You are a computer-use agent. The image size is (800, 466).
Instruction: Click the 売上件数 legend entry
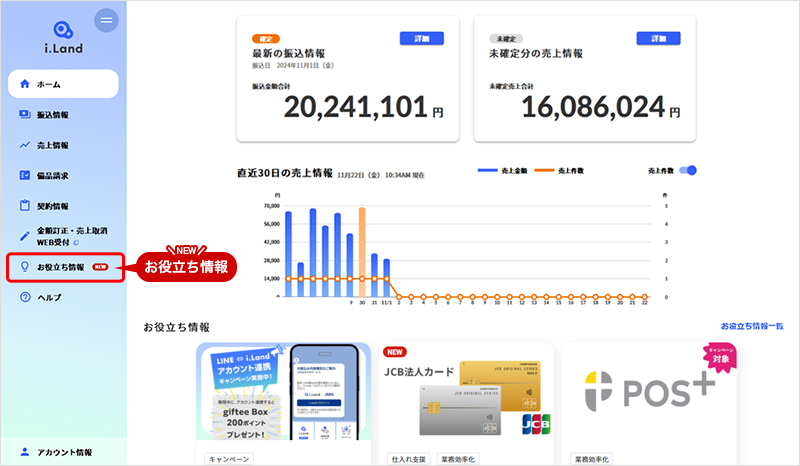coord(559,170)
